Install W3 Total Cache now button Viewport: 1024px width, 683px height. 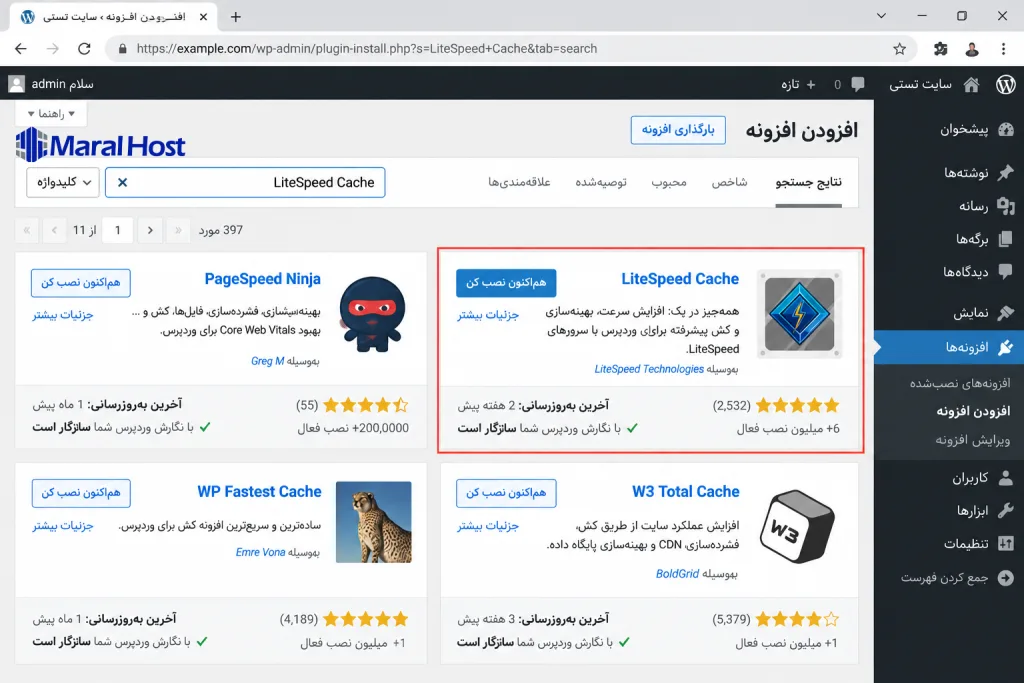pyautogui.click(x=506, y=493)
